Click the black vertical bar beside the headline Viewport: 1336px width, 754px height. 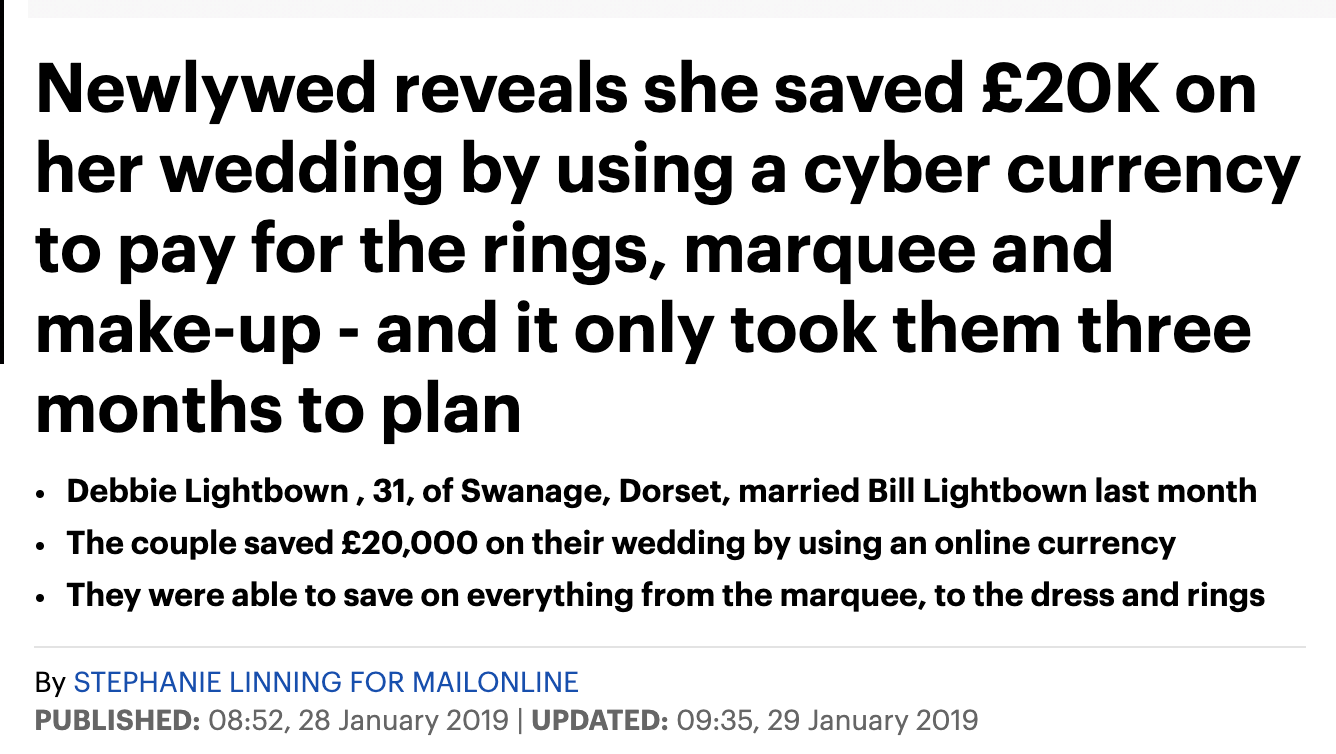2,181
